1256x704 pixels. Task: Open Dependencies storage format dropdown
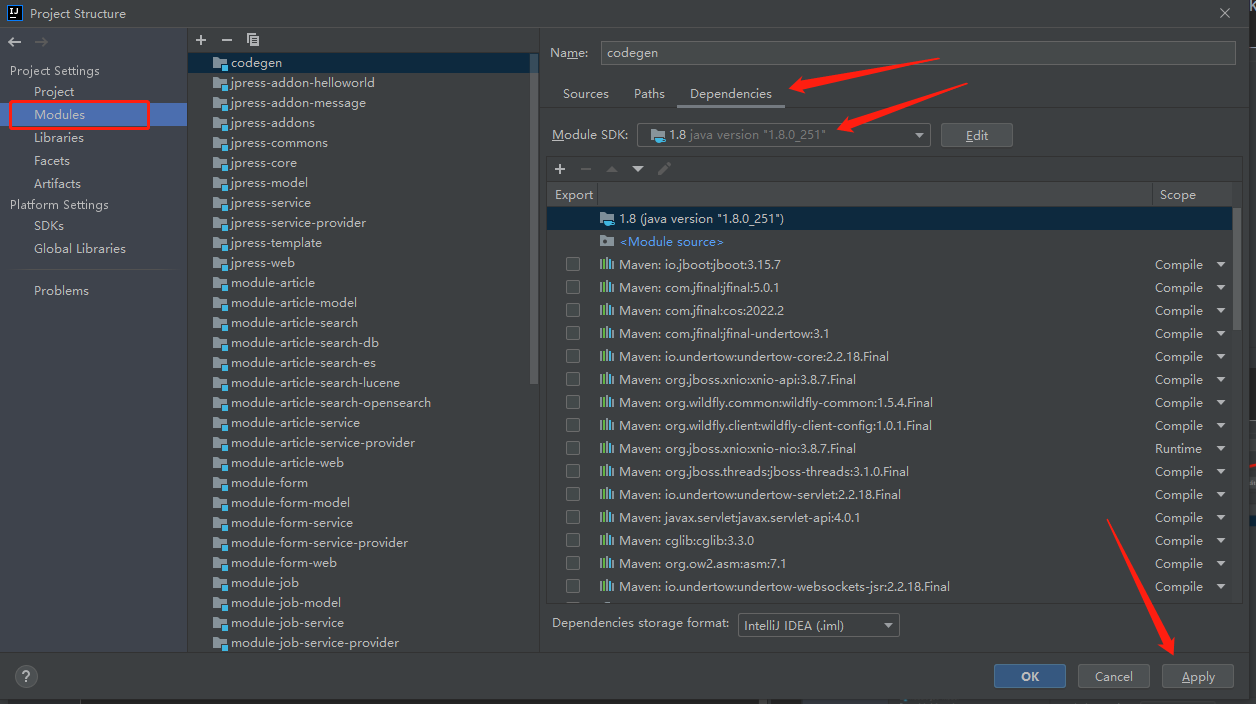[818, 625]
